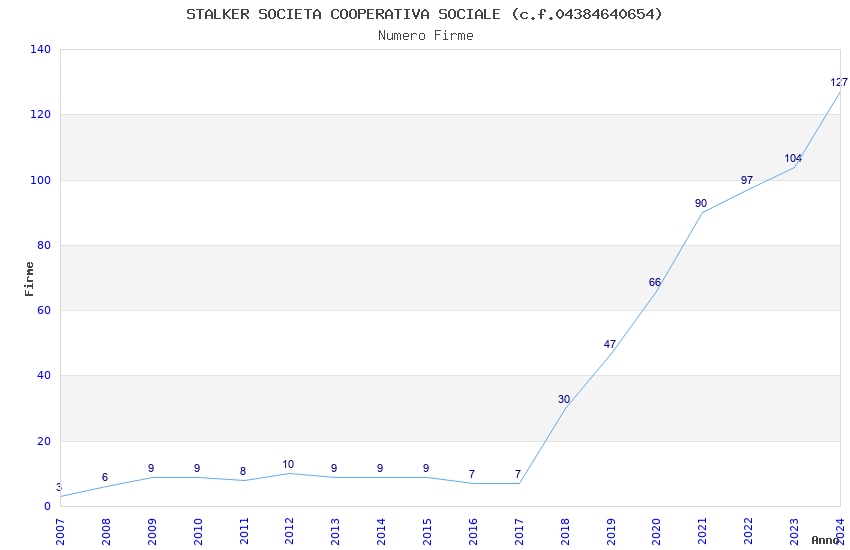This screenshot has height=550, width=850.
Task: Click the data label 9 above 2014
Action: tap(380, 468)
